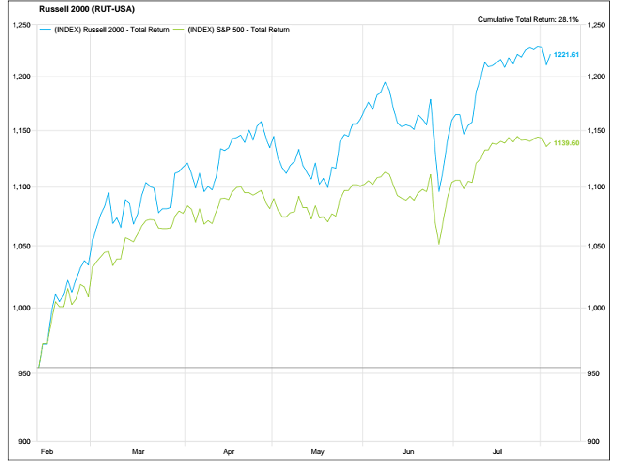Toggle the S&P 500 Total Return legend entry

pyautogui.click(x=232, y=30)
